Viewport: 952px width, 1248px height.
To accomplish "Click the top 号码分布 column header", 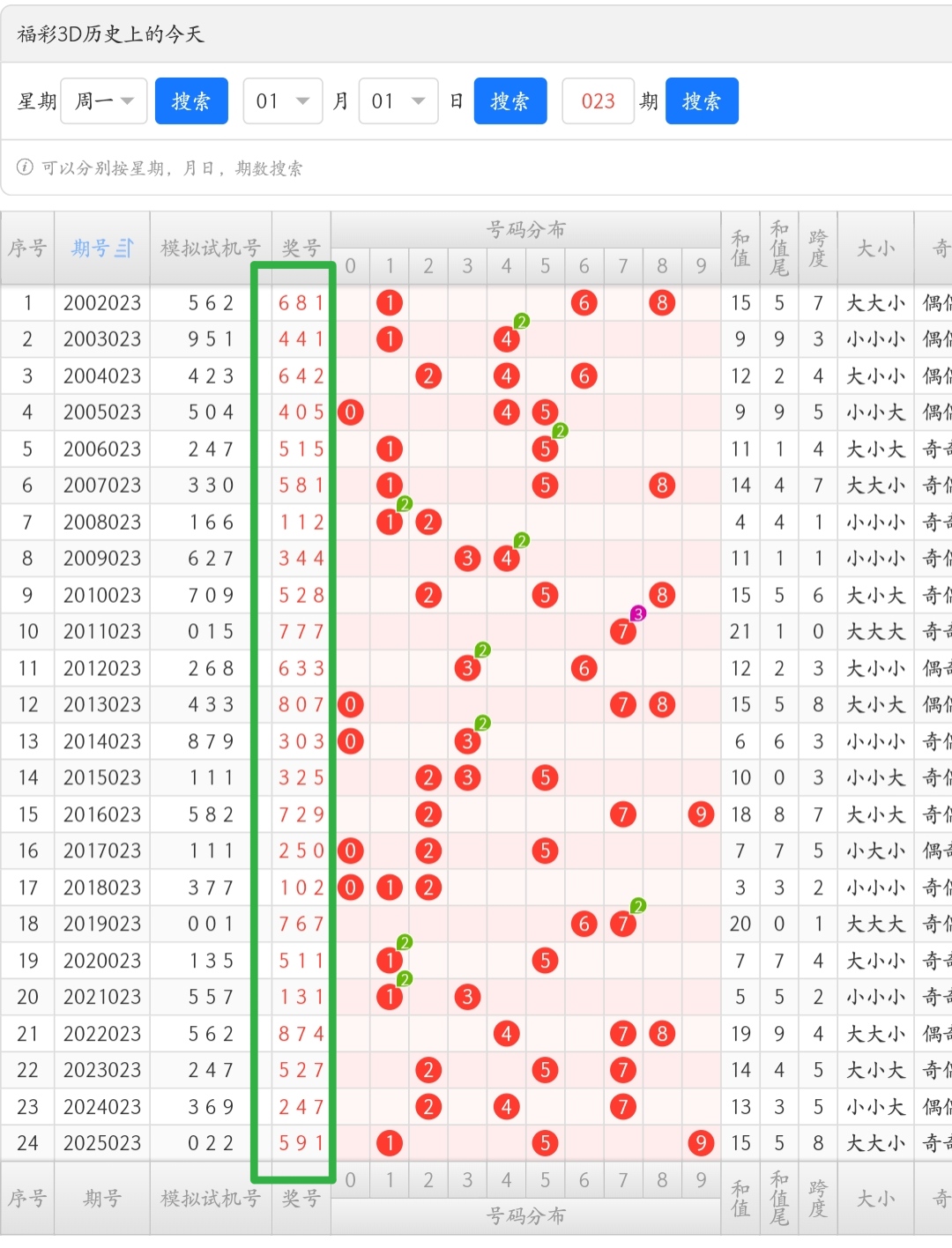I will [x=525, y=230].
